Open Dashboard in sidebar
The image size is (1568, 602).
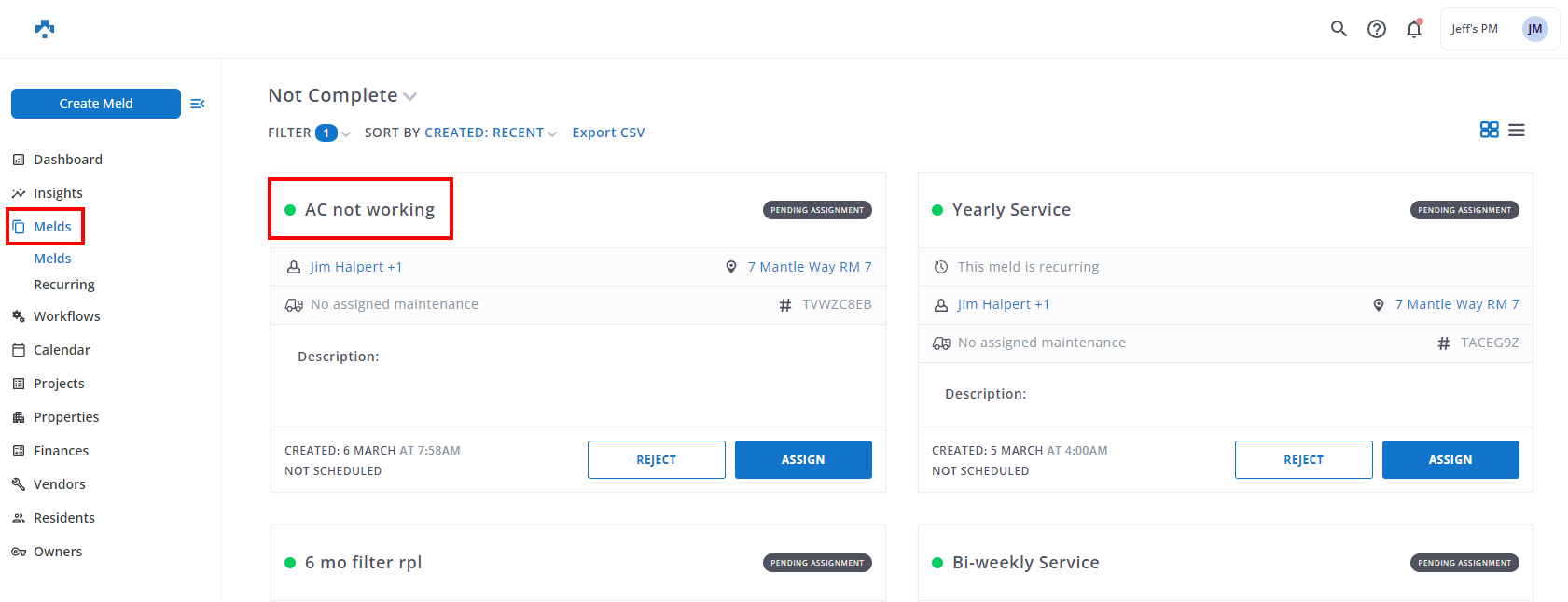(67, 160)
